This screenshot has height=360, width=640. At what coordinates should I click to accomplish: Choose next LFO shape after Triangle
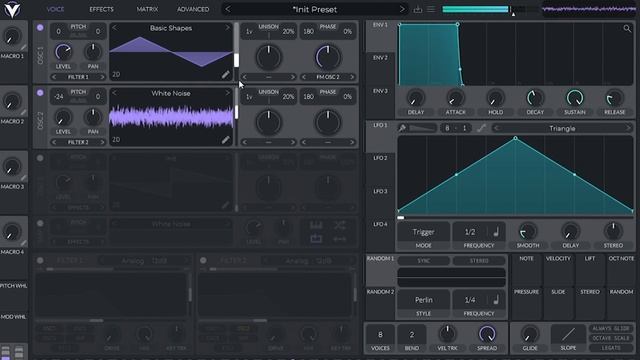click(628, 128)
